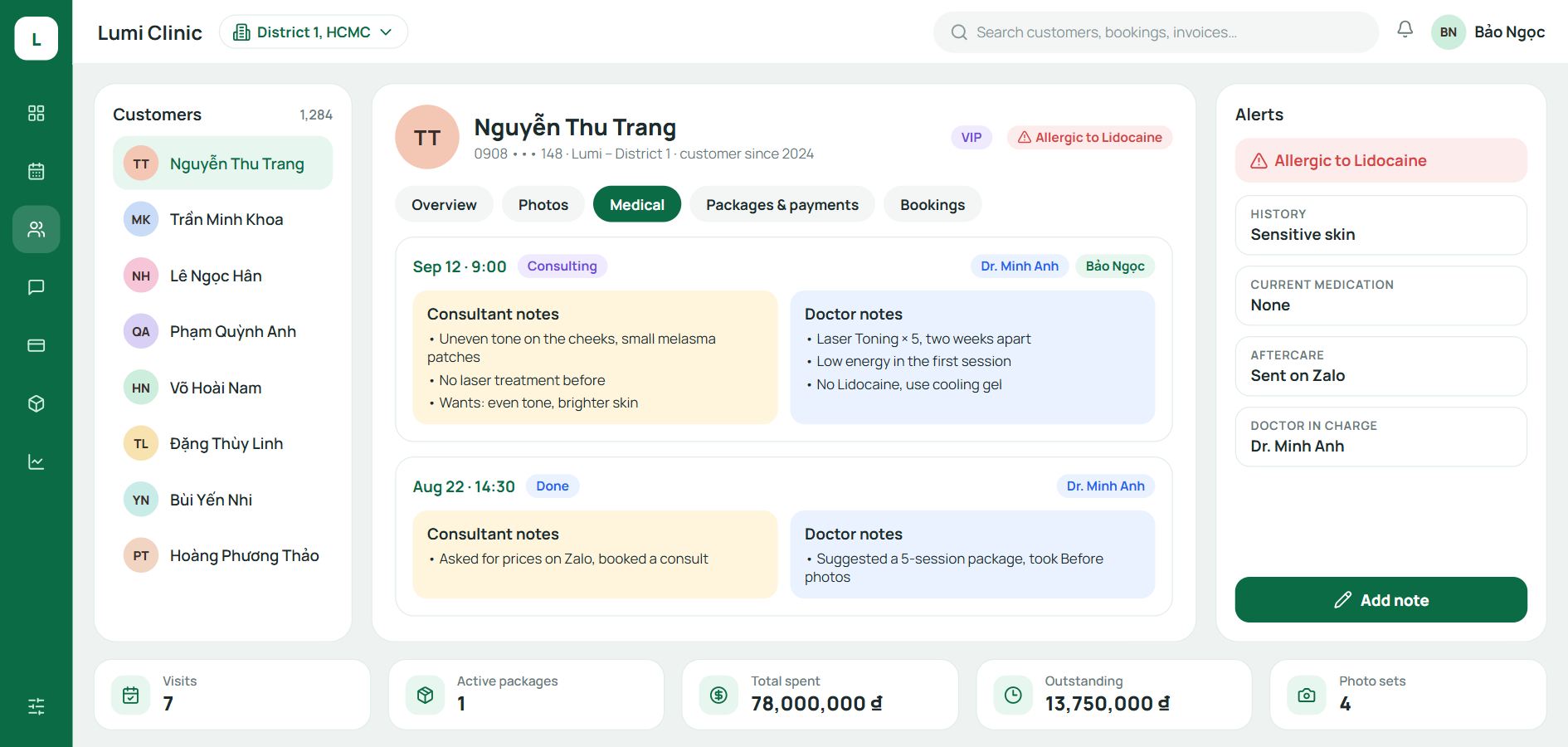Expand the District 1, HCMC branch dropdown
This screenshot has width=1568, height=747.
pyautogui.click(x=314, y=32)
